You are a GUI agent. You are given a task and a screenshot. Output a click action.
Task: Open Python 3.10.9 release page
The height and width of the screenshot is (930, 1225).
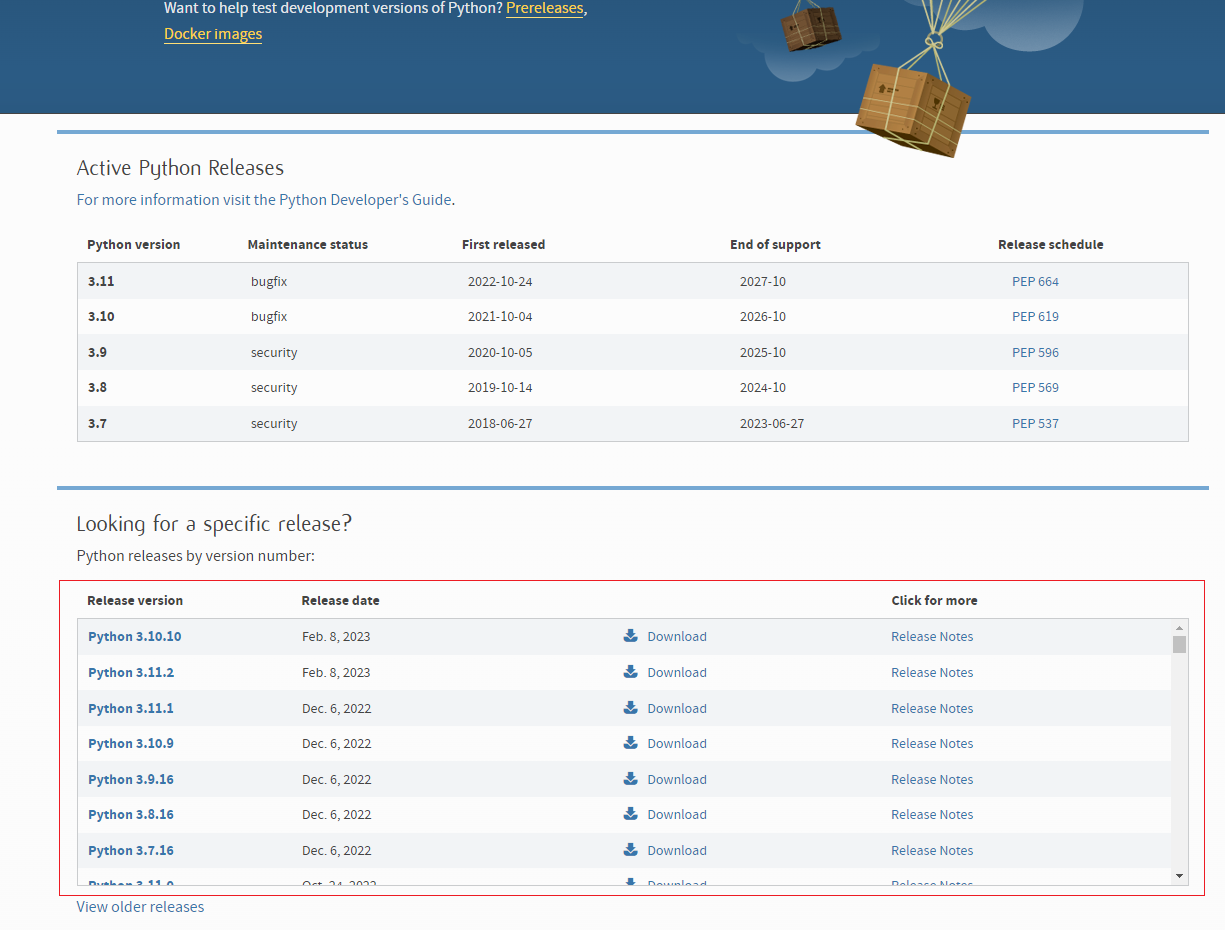click(131, 744)
